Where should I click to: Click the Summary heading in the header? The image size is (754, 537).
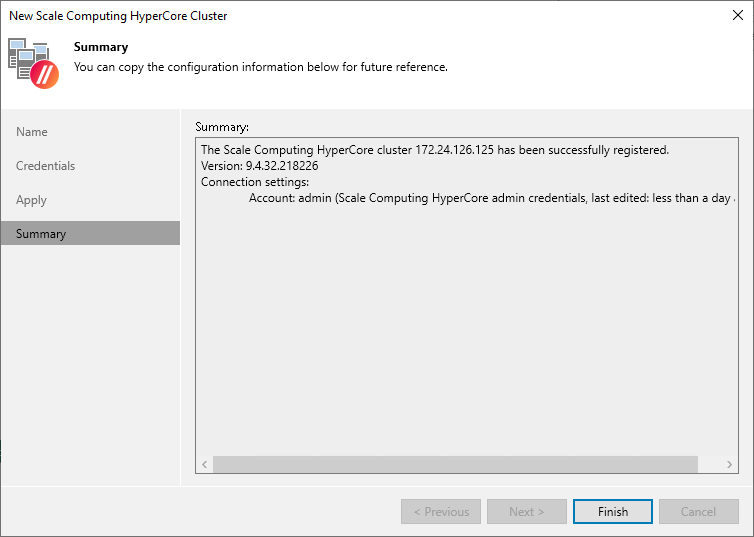pos(101,47)
